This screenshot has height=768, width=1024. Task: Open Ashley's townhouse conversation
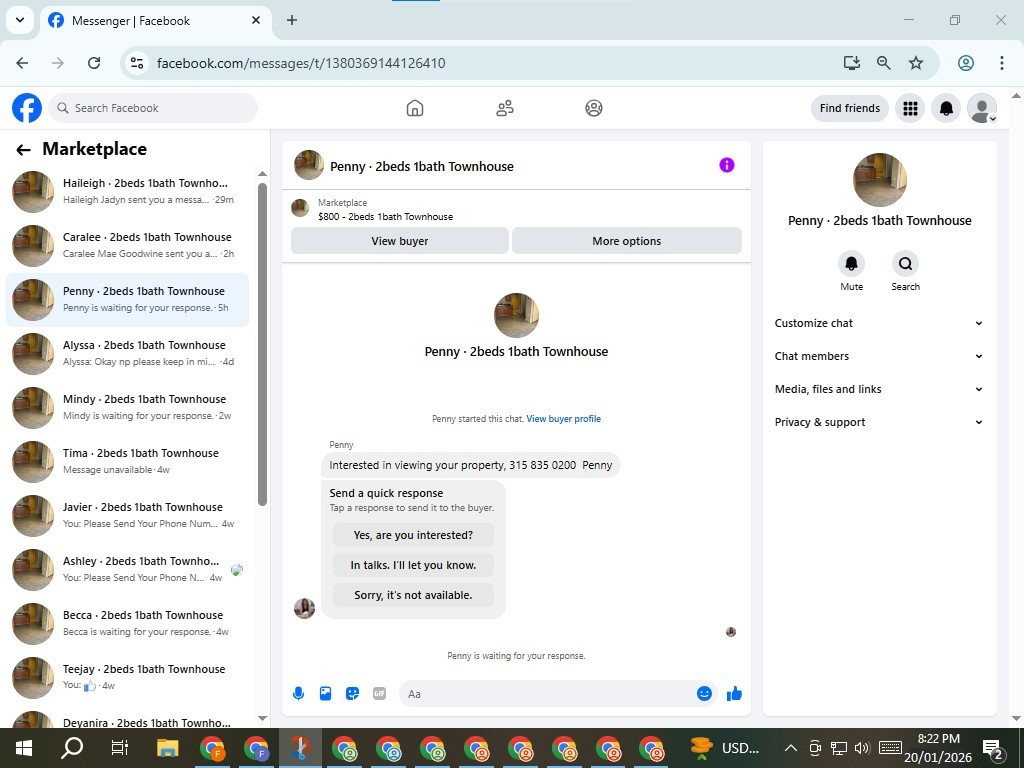pyautogui.click(x=127, y=569)
